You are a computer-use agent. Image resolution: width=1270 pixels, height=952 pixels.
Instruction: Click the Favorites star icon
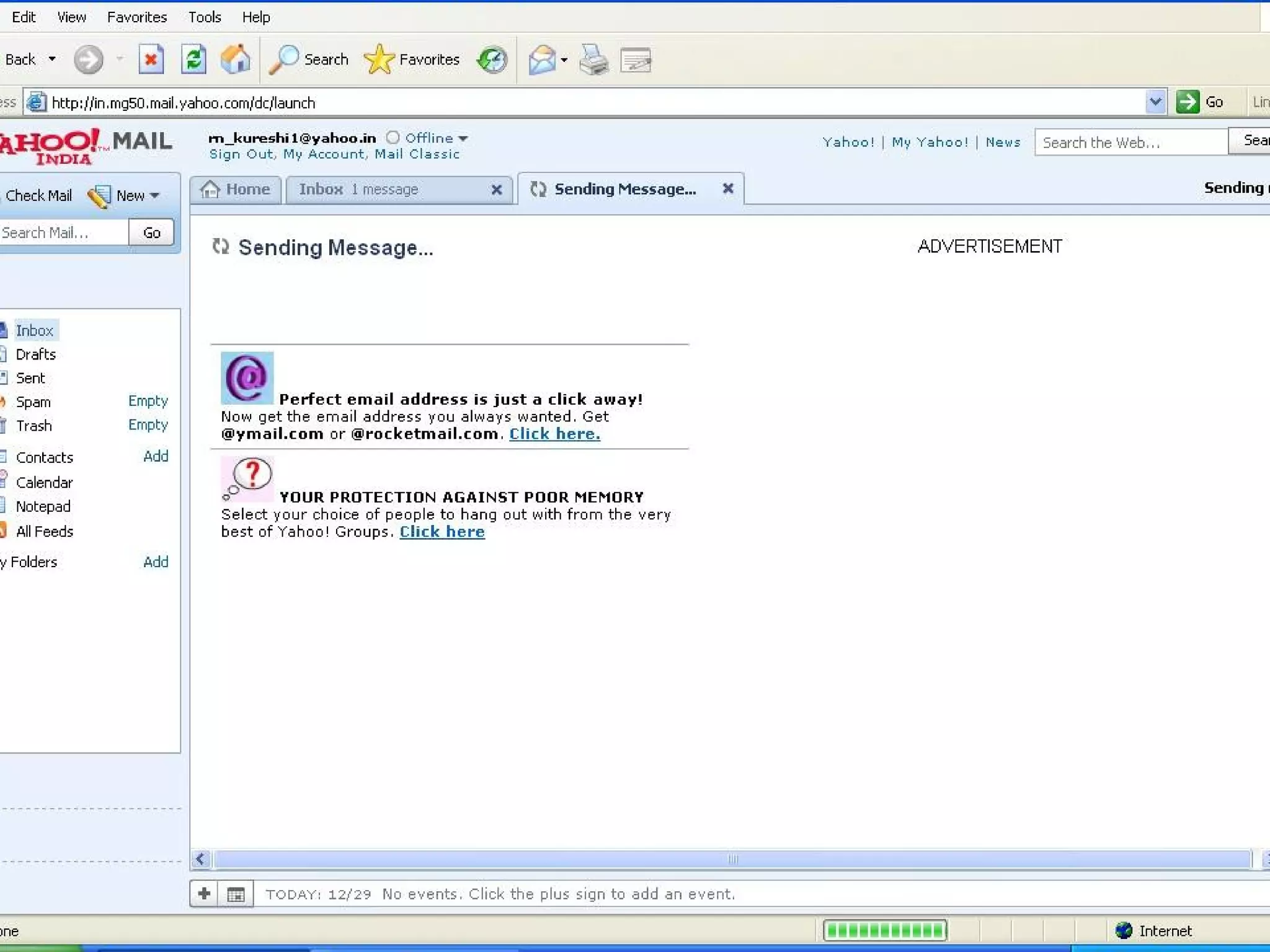(379, 60)
